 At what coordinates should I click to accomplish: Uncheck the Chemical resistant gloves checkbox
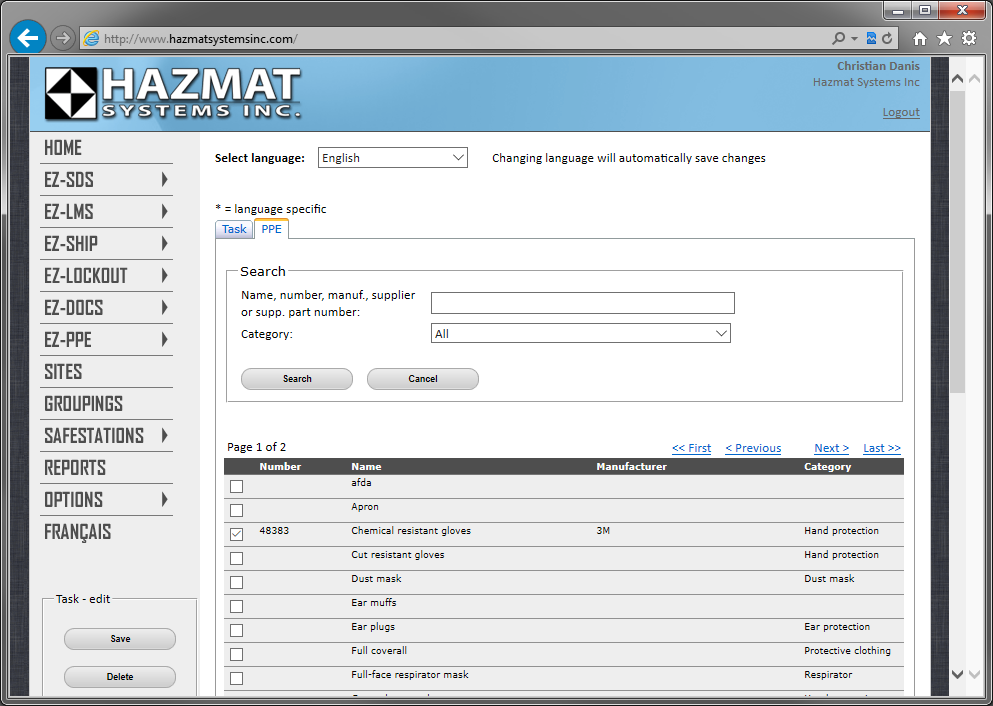click(x=237, y=534)
